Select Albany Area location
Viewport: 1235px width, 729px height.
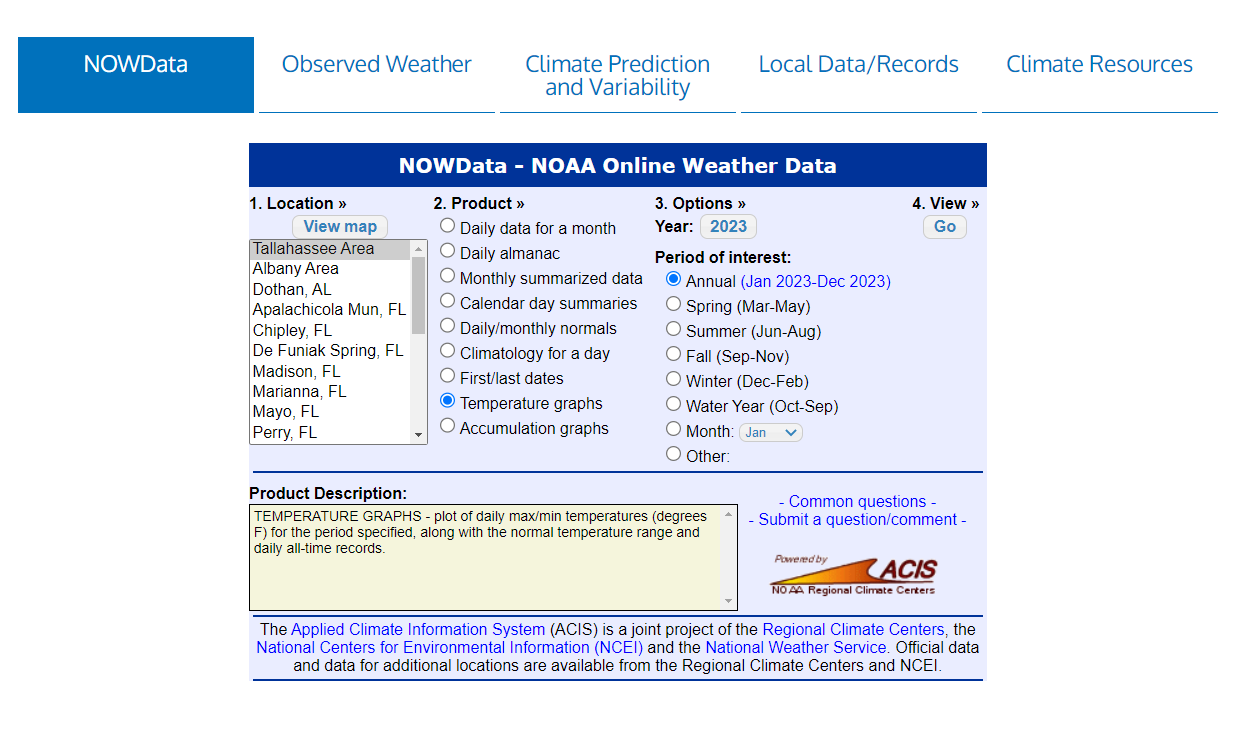[x=329, y=269]
